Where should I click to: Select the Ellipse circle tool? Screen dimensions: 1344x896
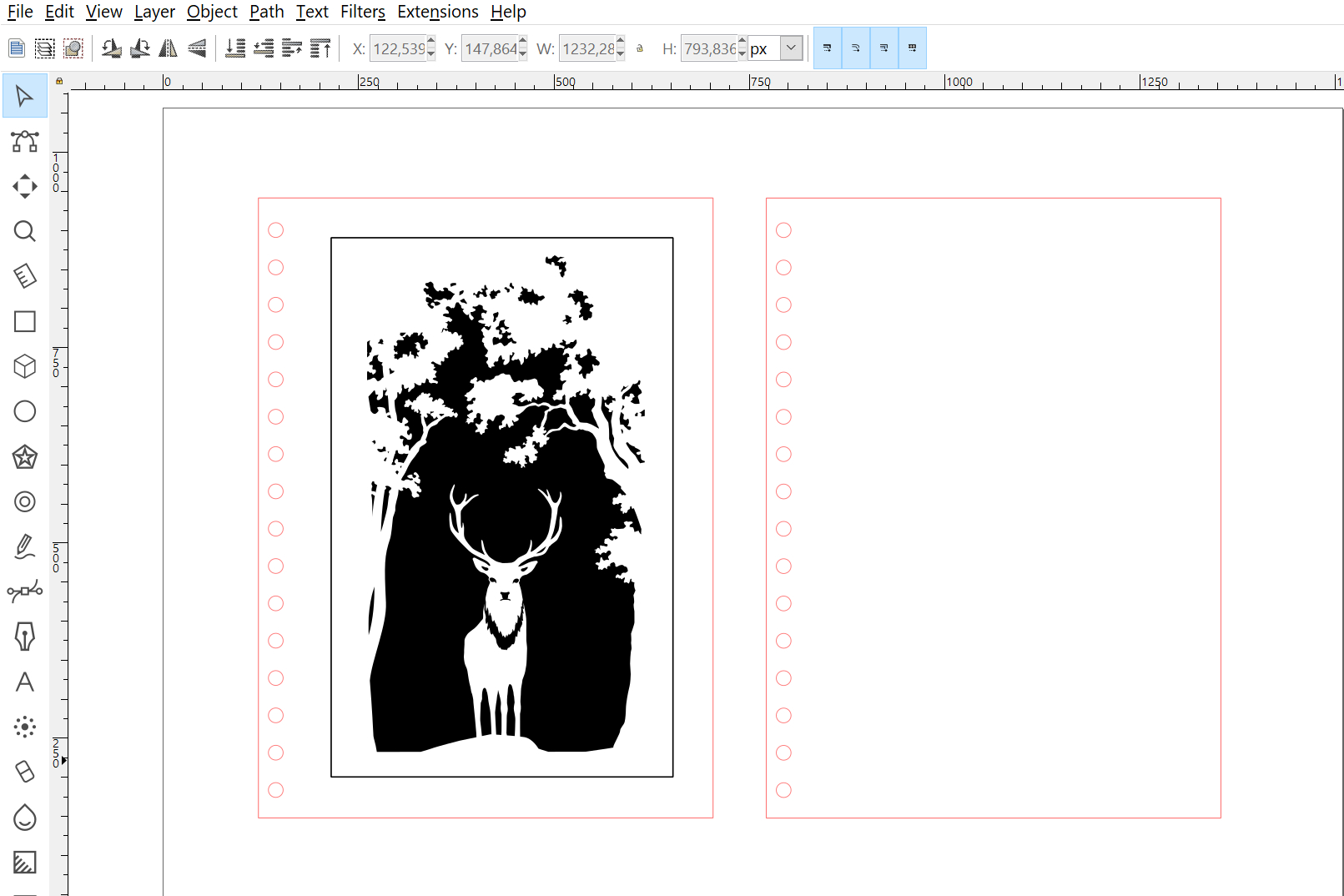24,411
